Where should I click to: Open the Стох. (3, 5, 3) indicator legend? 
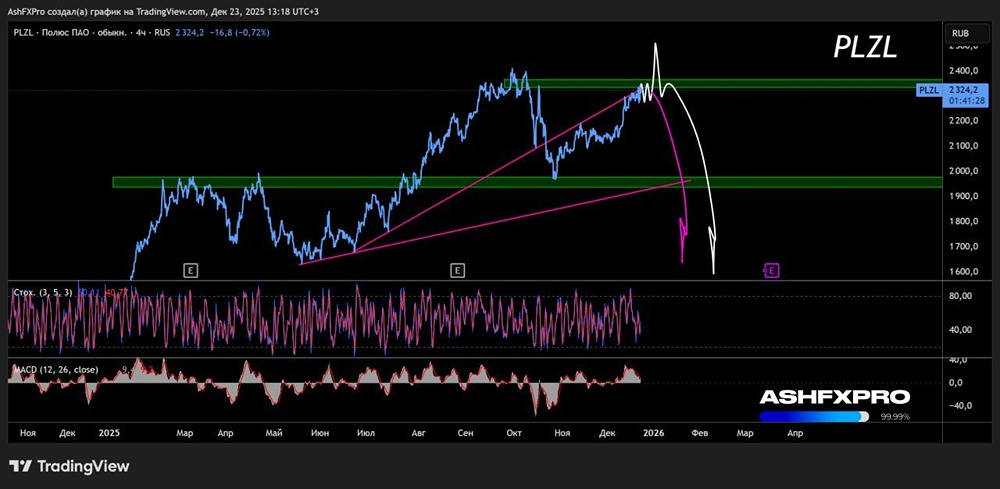pyautogui.click(x=43, y=291)
